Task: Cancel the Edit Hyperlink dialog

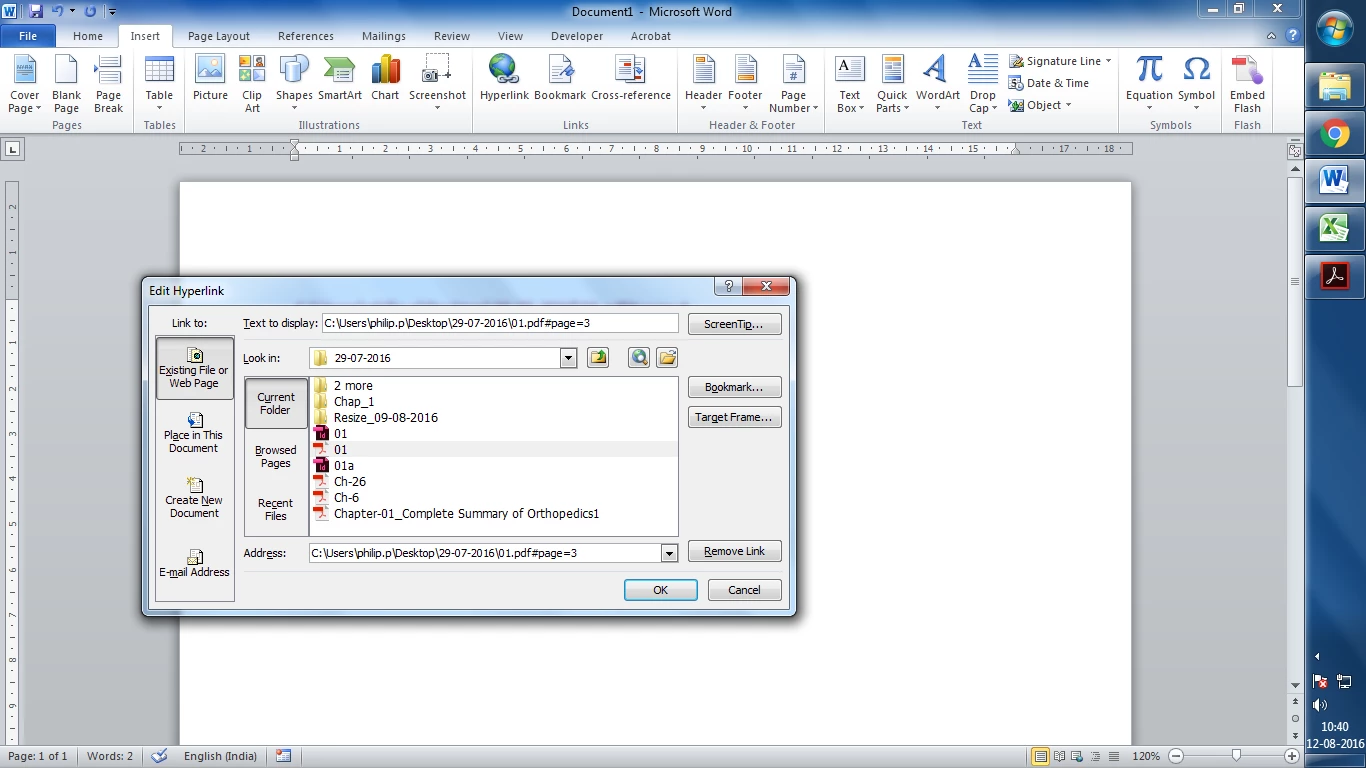Action: (x=744, y=590)
